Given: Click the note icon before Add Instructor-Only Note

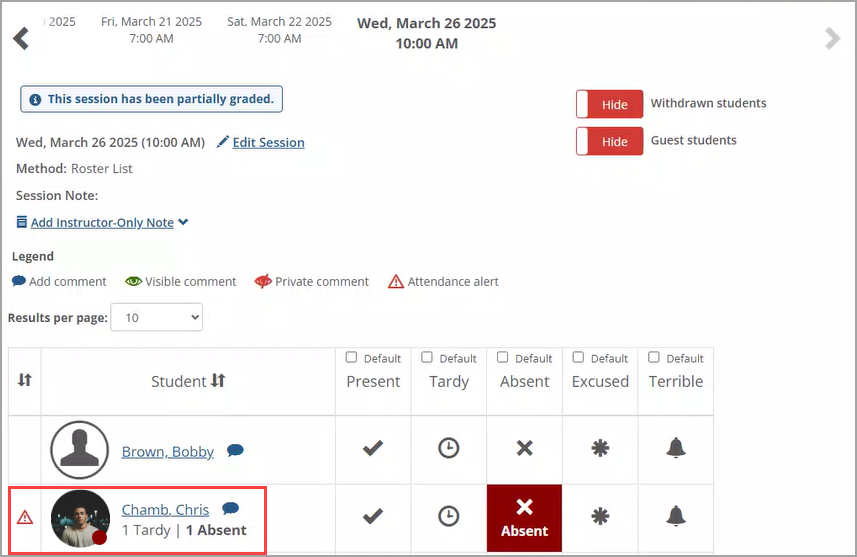Looking at the screenshot, I should (21, 222).
